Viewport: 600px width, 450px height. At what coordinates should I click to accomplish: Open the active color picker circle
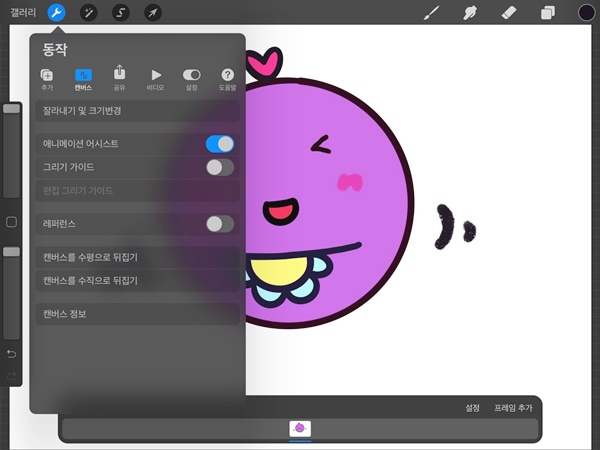point(586,13)
